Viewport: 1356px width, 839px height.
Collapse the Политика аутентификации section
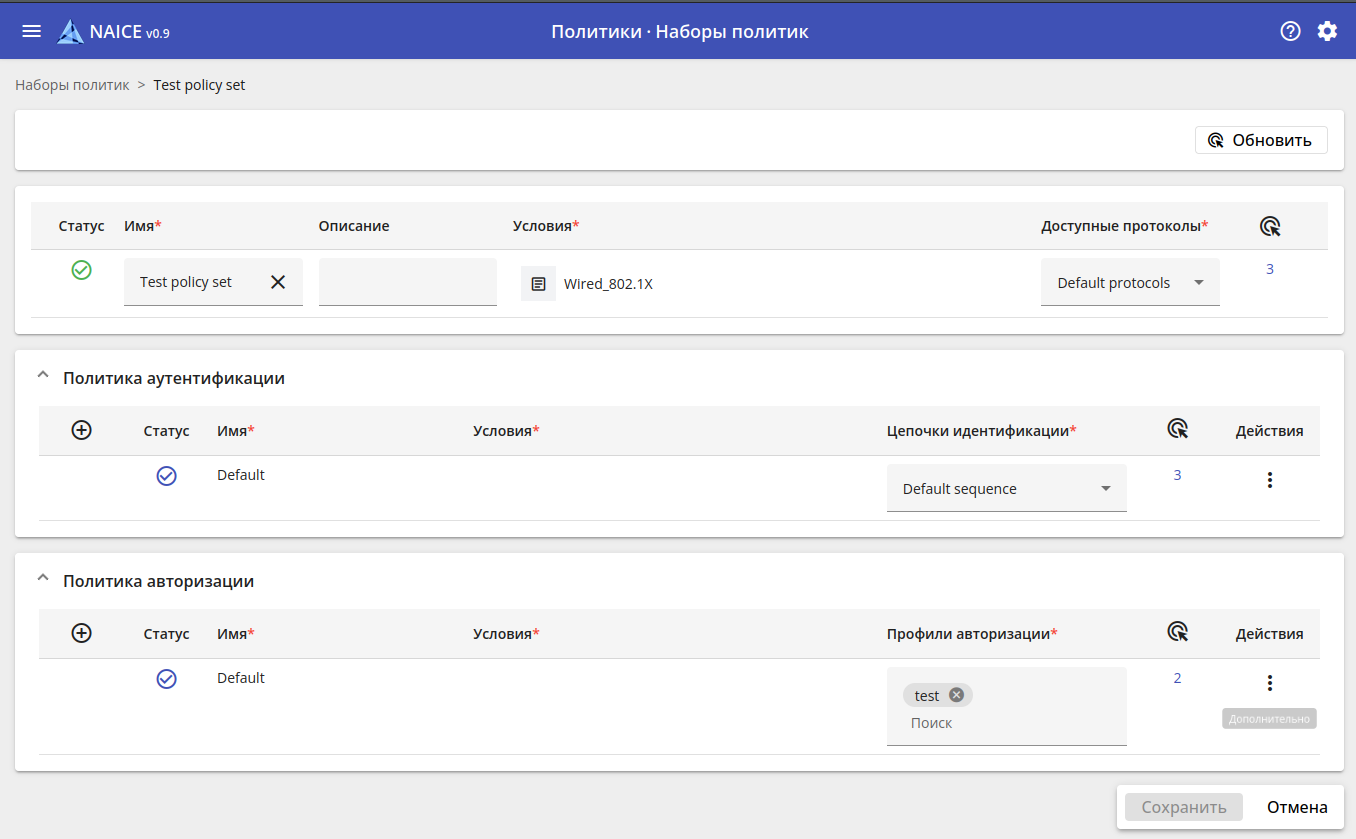[42, 377]
